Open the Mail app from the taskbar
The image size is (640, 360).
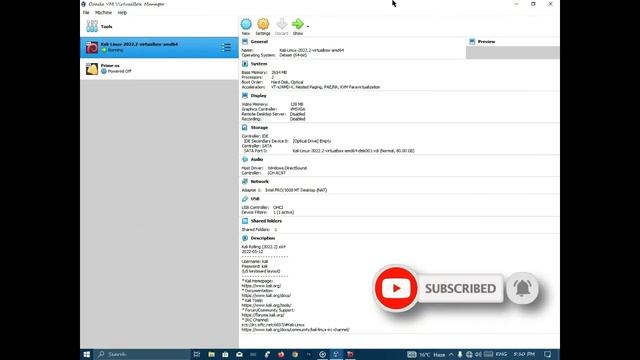click(x=239, y=354)
